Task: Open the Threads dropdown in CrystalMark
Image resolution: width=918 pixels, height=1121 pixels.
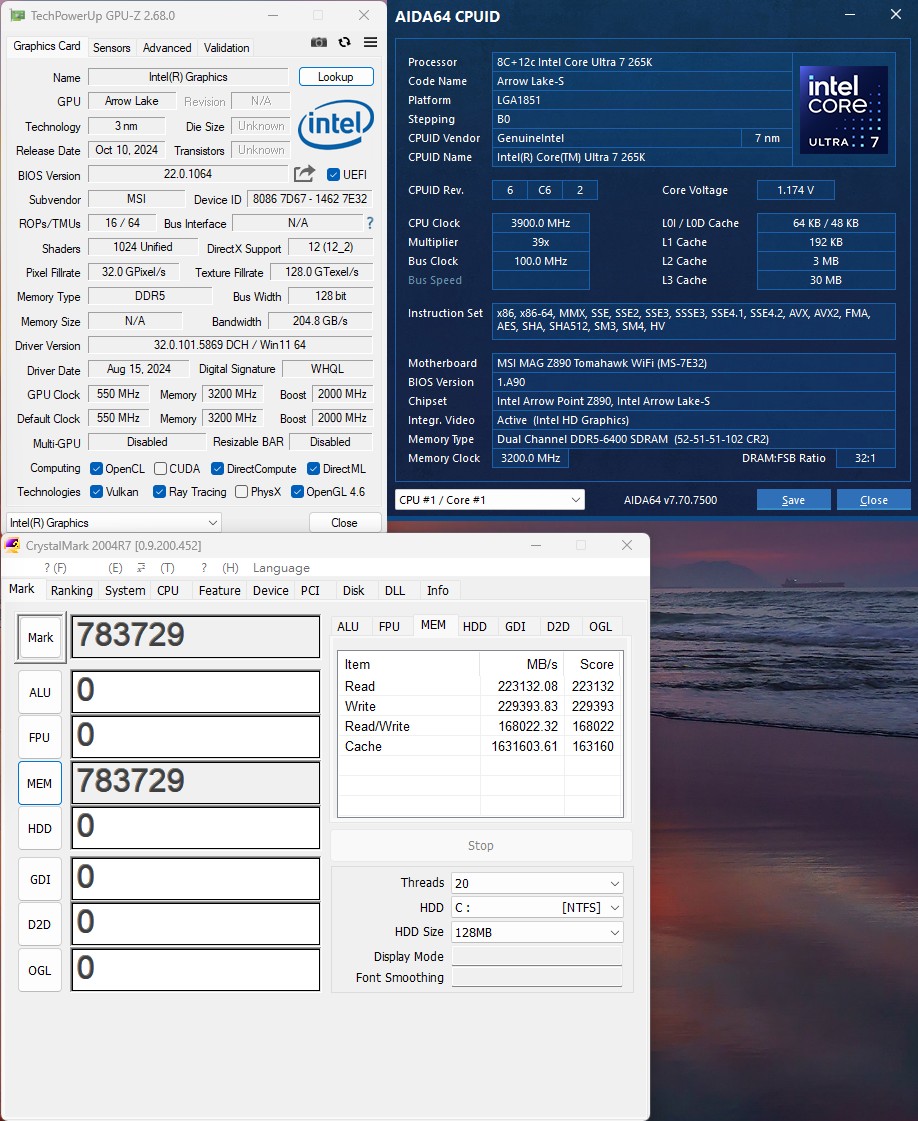Action: coord(537,884)
